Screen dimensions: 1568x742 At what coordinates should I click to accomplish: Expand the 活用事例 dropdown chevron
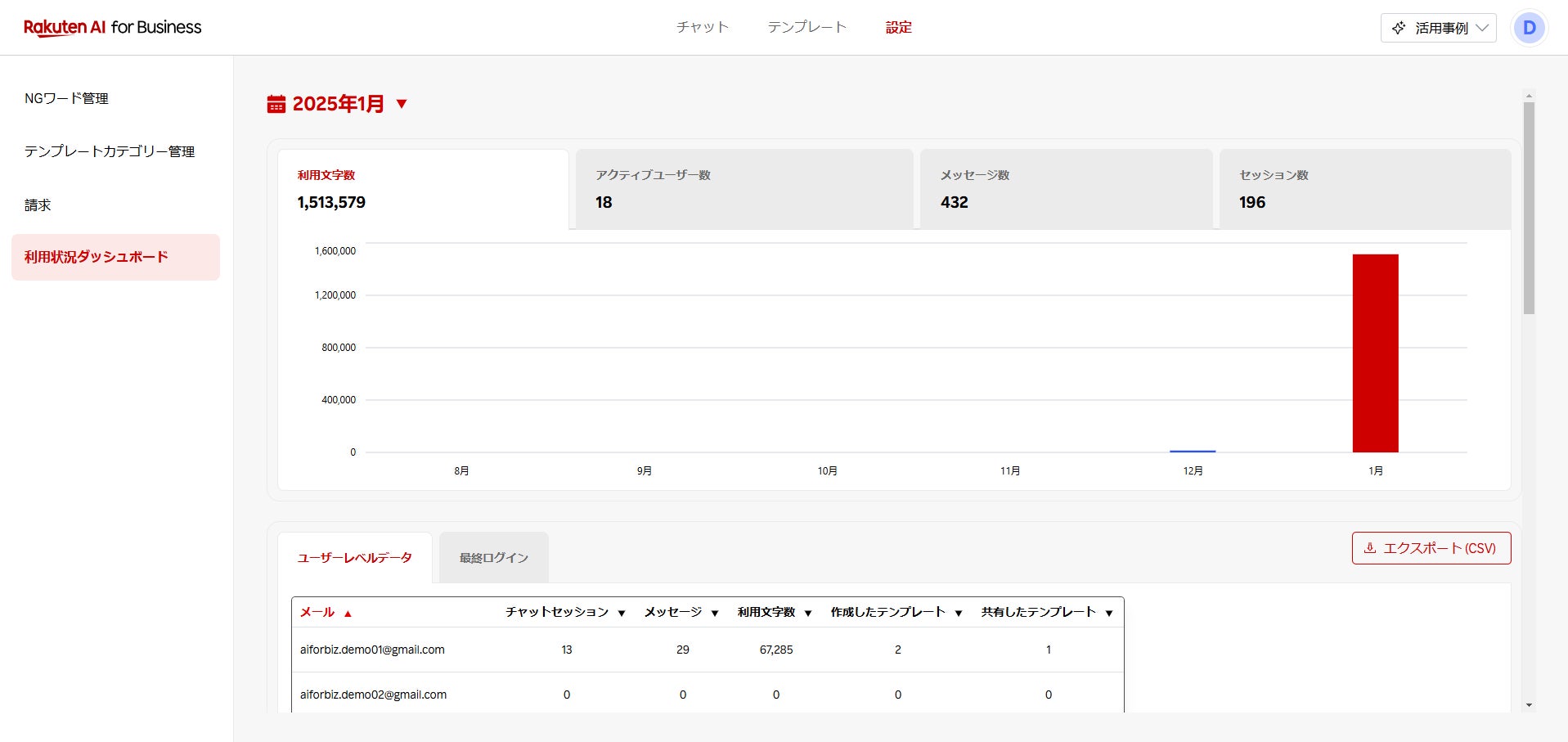point(1482,28)
